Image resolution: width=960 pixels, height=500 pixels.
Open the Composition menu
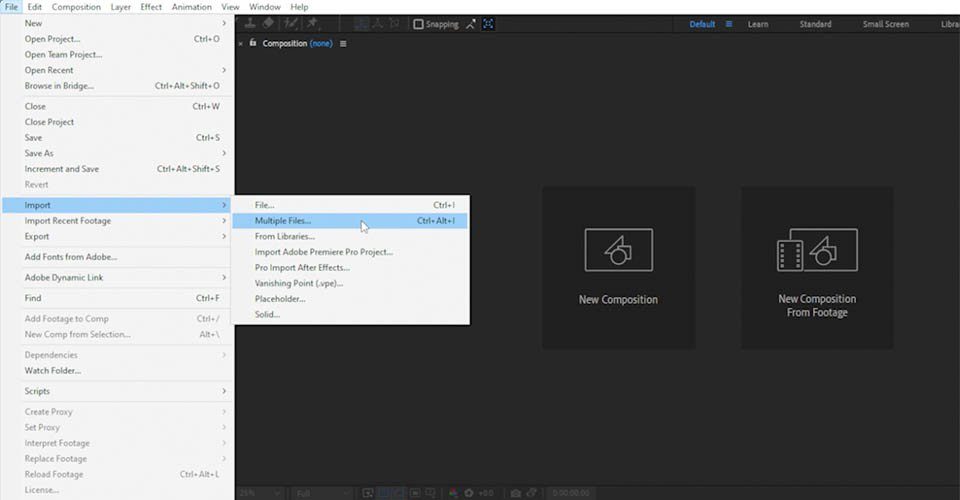[76, 7]
